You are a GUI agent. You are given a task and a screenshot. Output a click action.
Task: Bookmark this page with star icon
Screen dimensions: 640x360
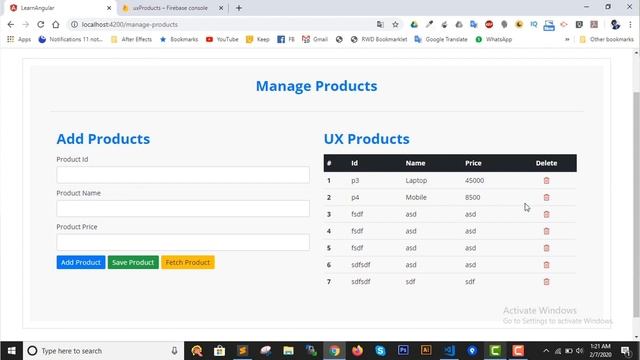[x=395, y=24]
